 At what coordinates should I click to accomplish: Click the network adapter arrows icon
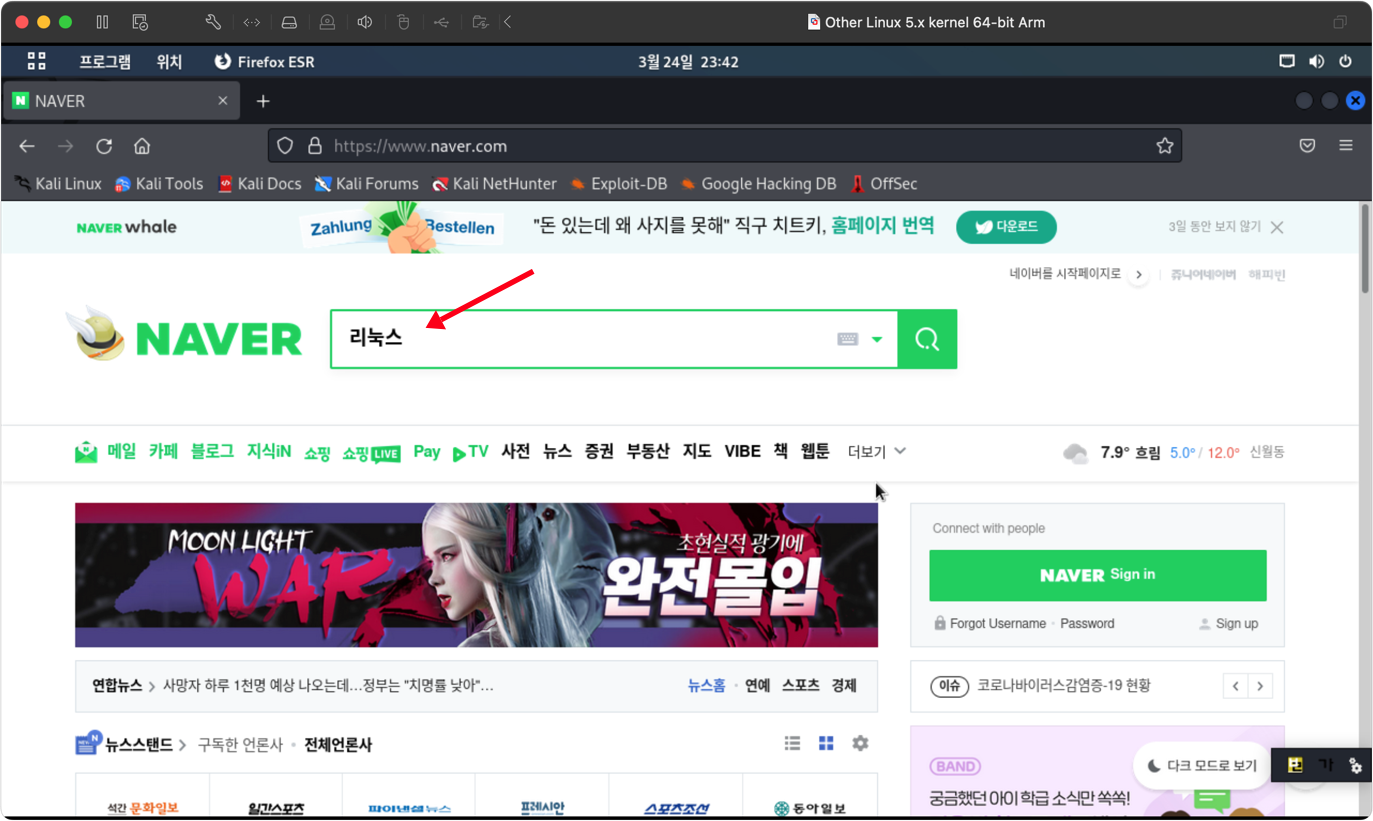pyautogui.click(x=251, y=22)
